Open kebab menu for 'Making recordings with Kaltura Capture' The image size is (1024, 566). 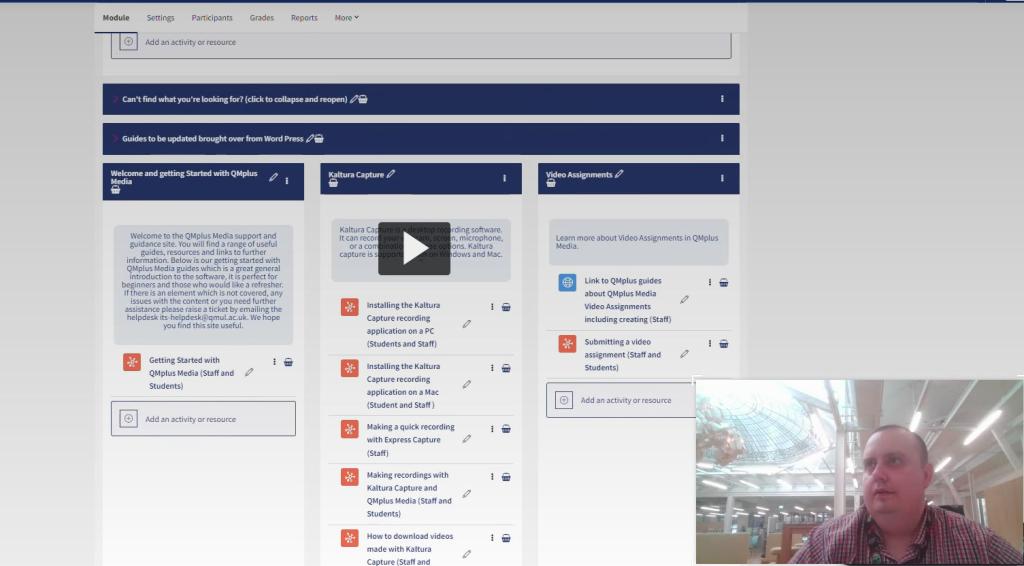coord(492,477)
